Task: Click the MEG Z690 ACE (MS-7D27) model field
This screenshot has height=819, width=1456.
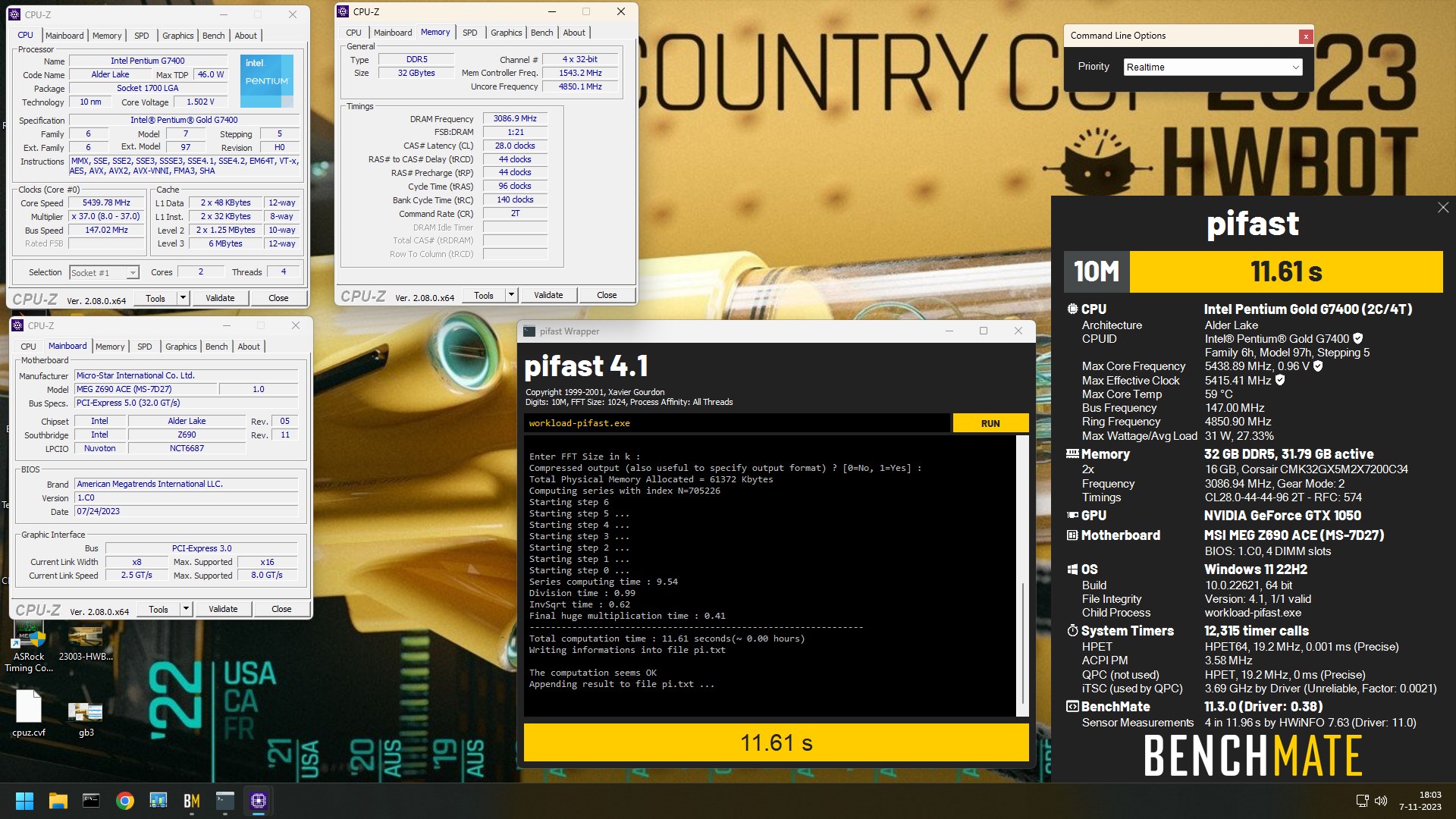Action: (146, 390)
